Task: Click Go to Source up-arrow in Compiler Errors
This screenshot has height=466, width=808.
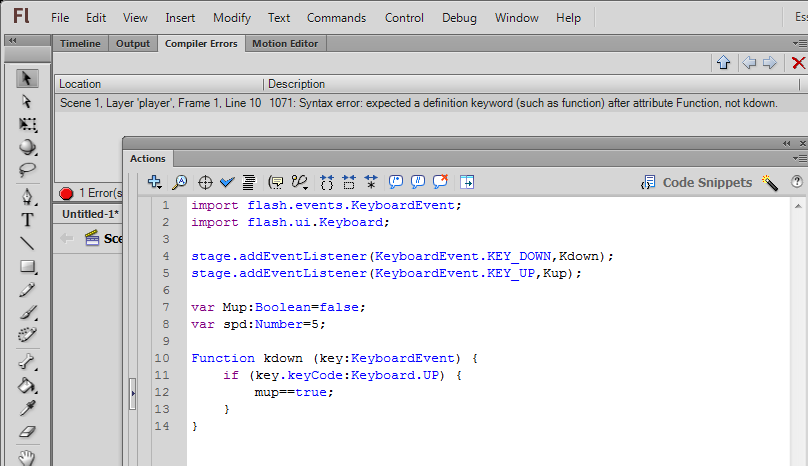Action: click(x=723, y=63)
